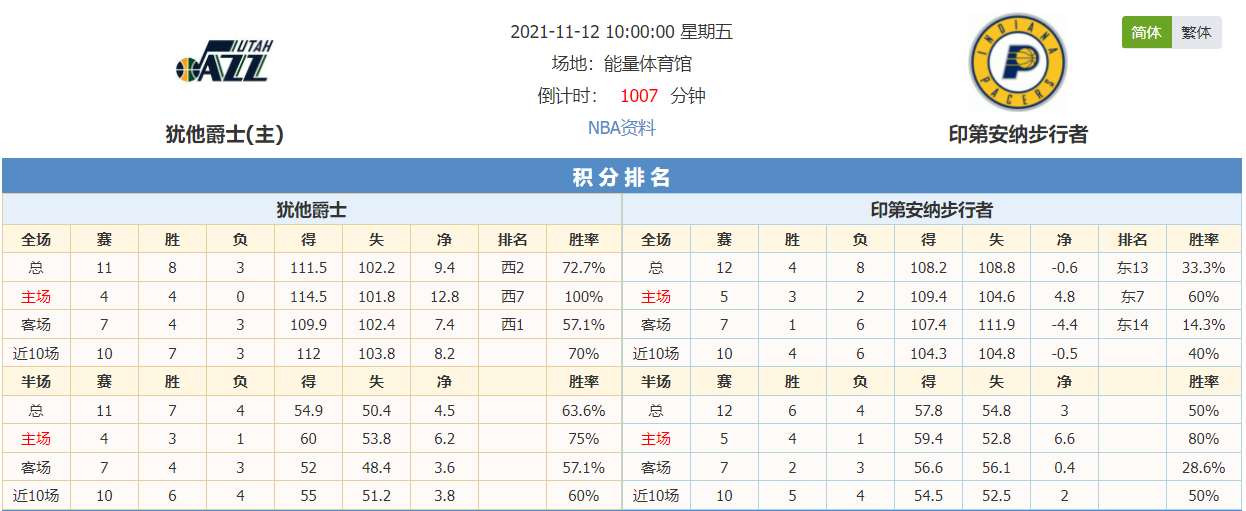Image resolution: width=1246 pixels, height=511 pixels.
Task: Select Pacers full-game 主场 row label
Action: pyautogui.click(x=656, y=297)
